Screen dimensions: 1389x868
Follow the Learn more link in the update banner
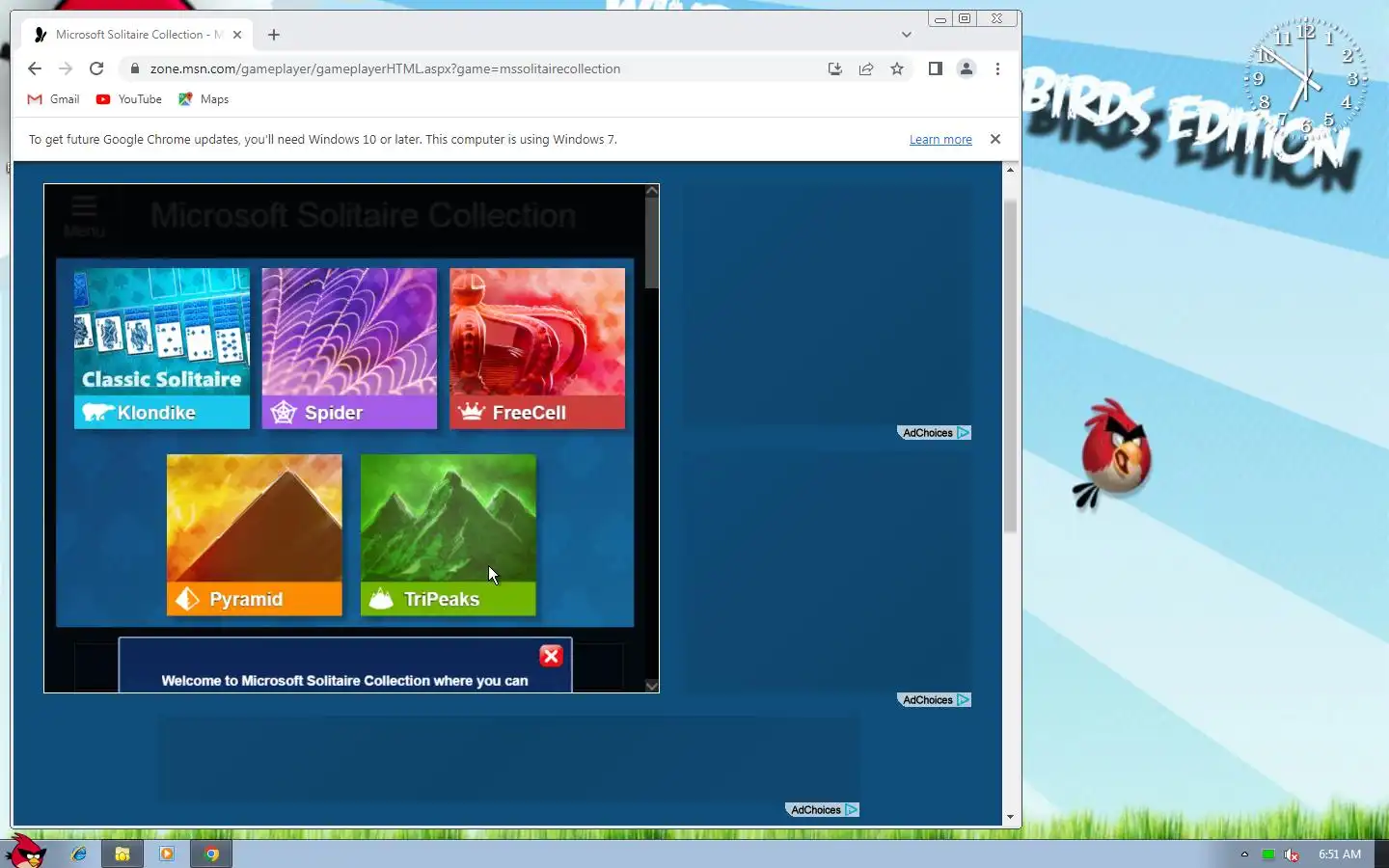pos(940,140)
